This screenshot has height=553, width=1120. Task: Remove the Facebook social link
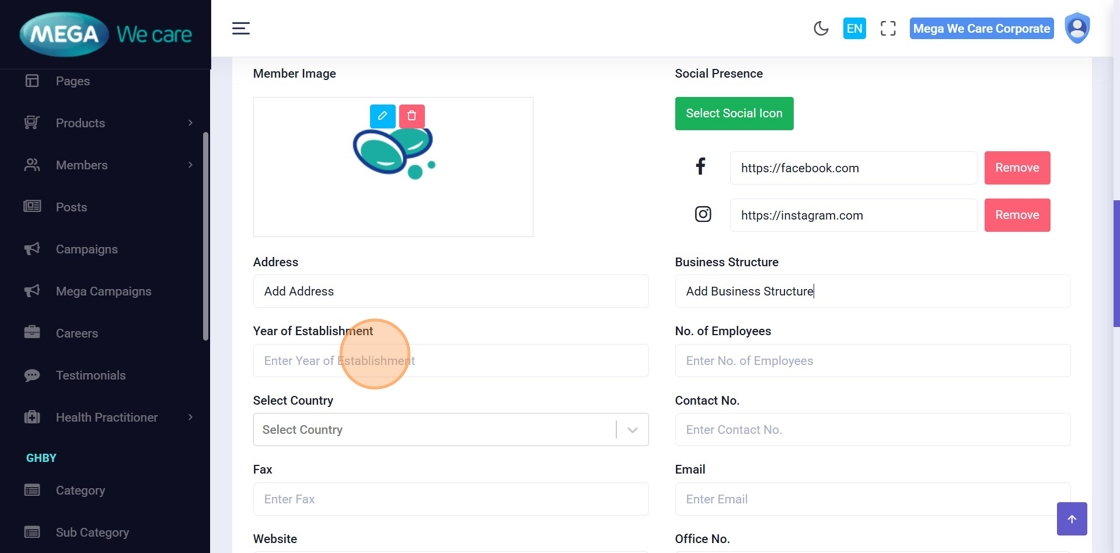pos(1017,168)
